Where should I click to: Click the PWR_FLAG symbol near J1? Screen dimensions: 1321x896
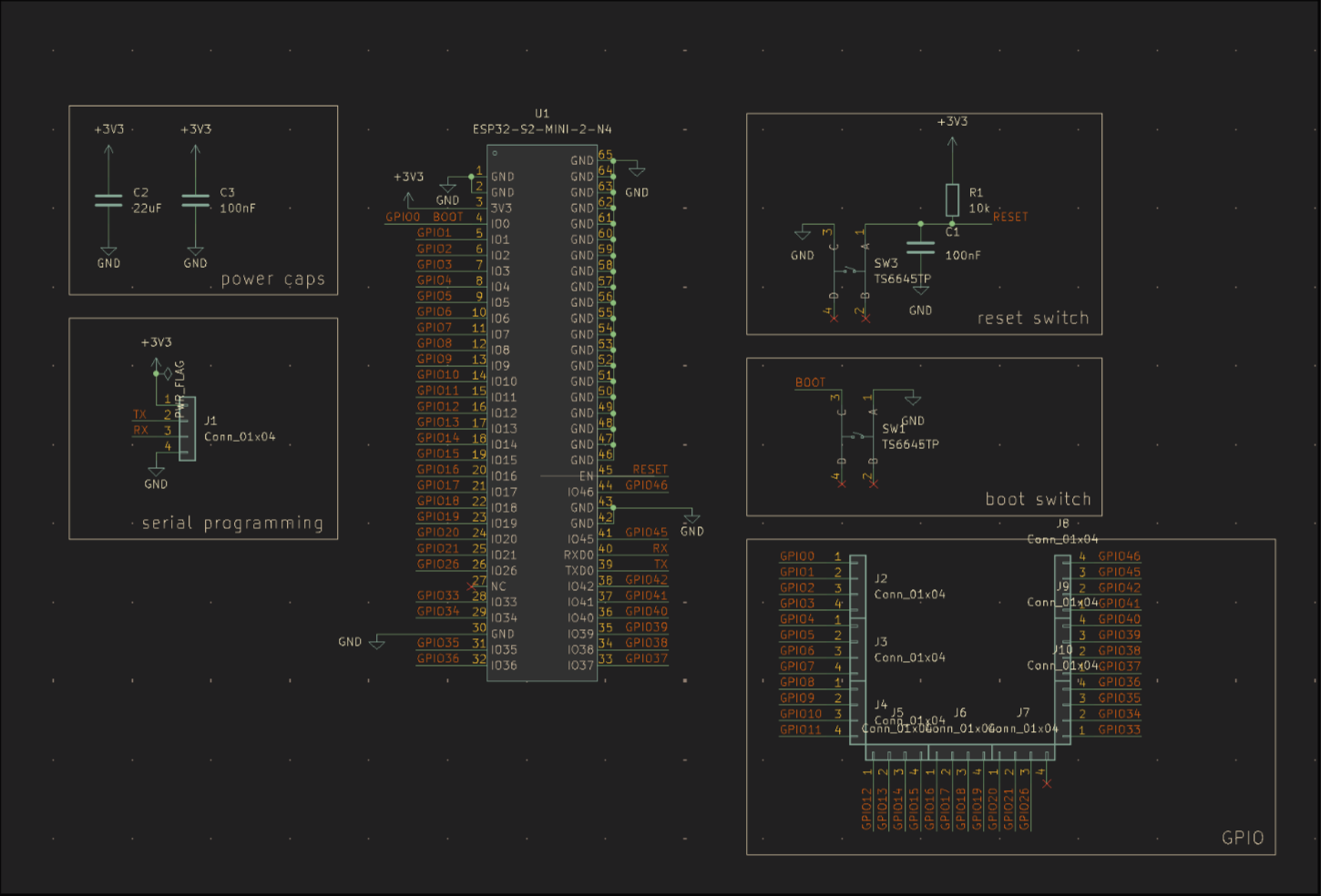169,373
